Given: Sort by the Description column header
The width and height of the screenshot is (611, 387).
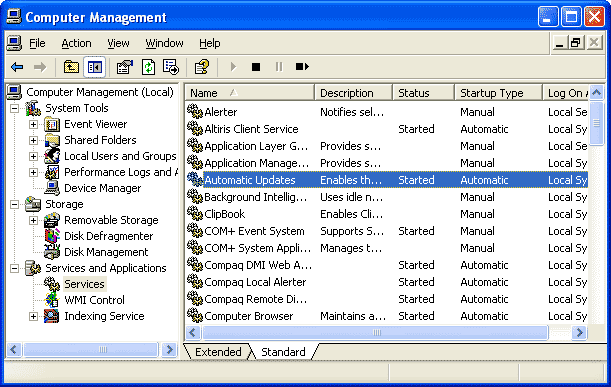Looking at the screenshot, I should pyautogui.click(x=353, y=93).
